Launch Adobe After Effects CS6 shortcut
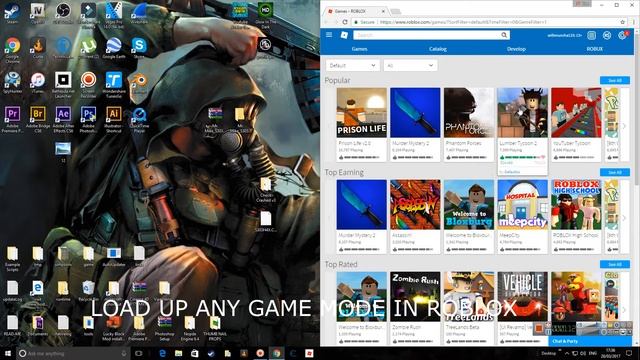640x360 pixels. point(63,120)
